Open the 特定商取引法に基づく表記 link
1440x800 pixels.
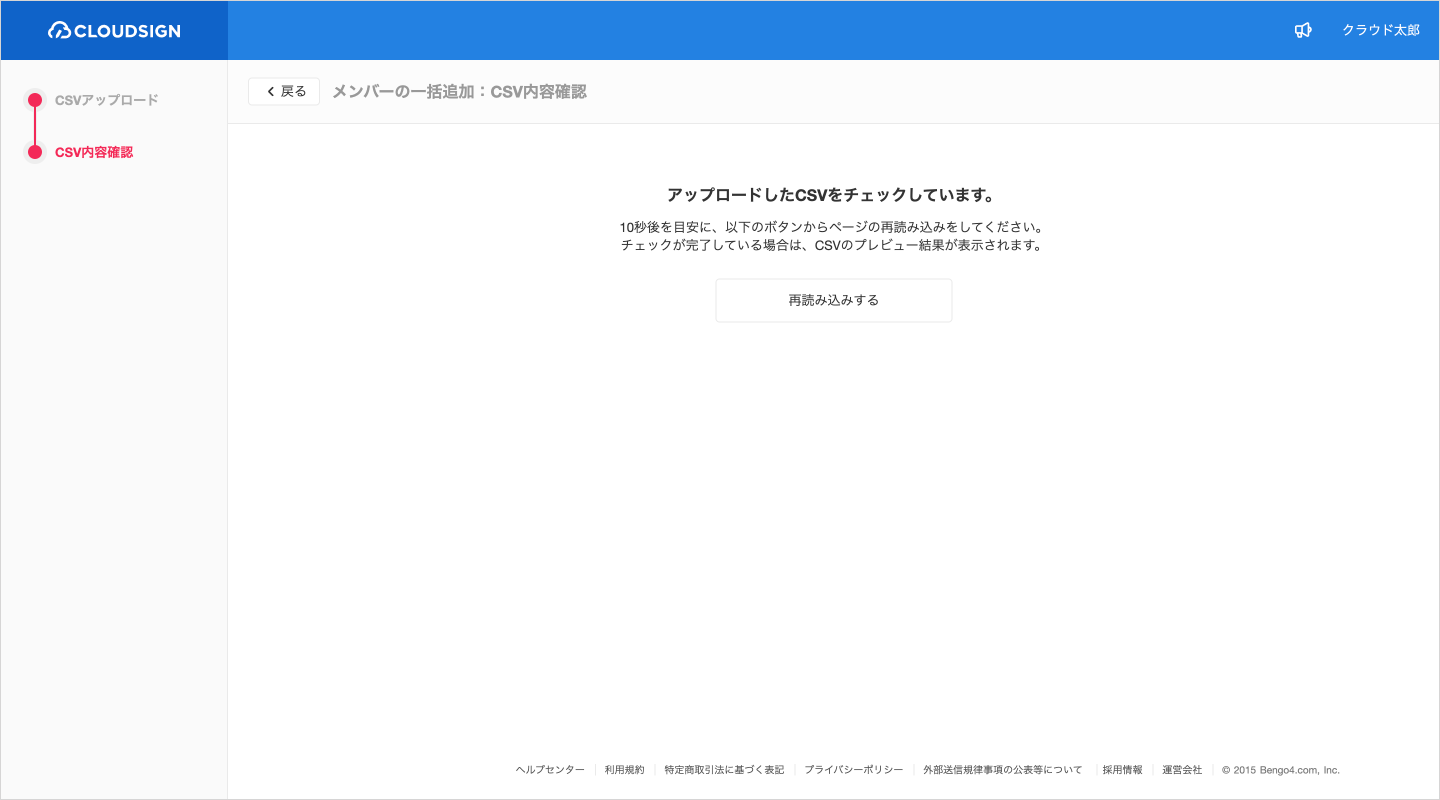tap(724, 770)
